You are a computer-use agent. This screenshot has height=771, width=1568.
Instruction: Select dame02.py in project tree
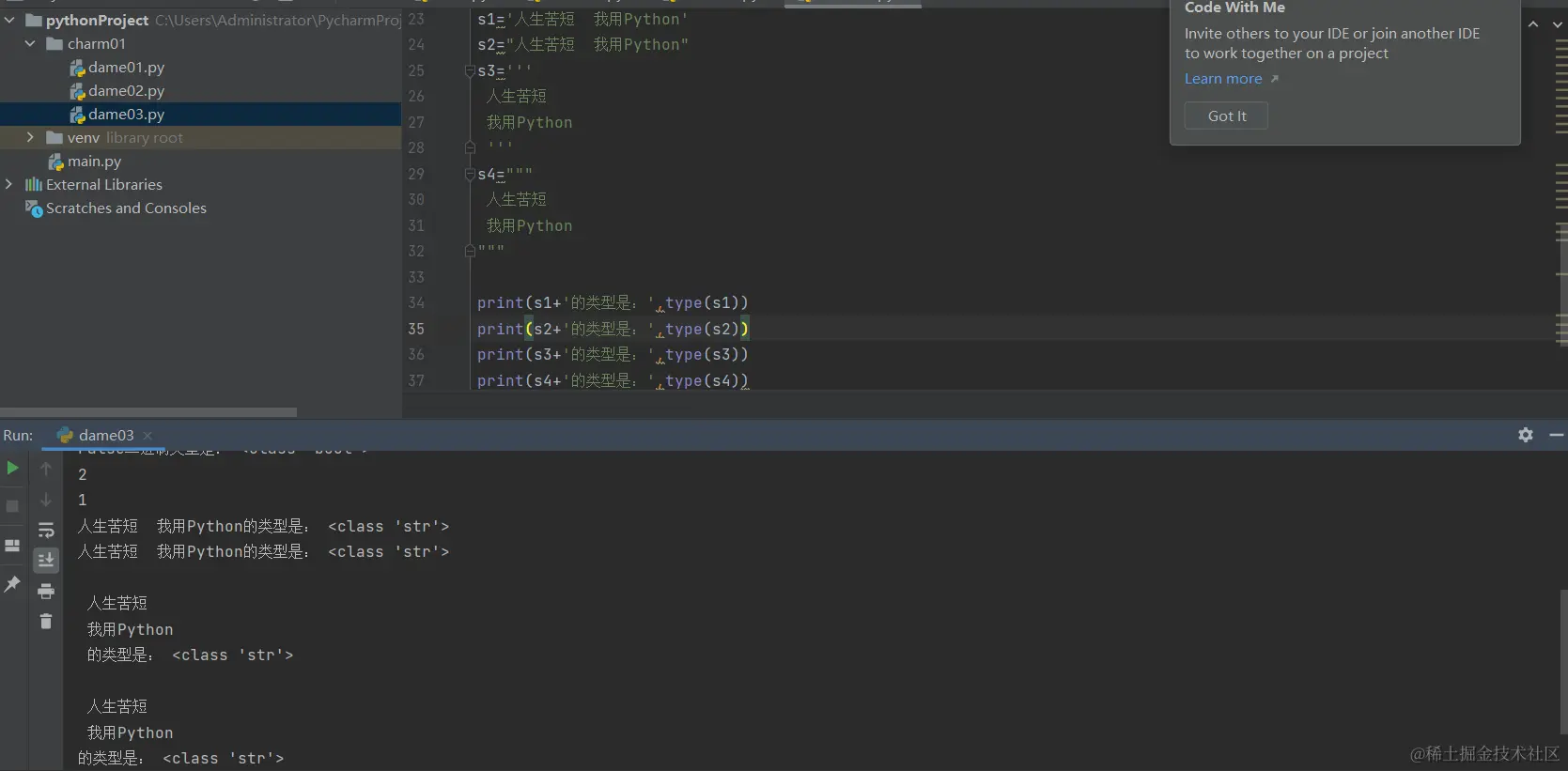tap(126, 91)
